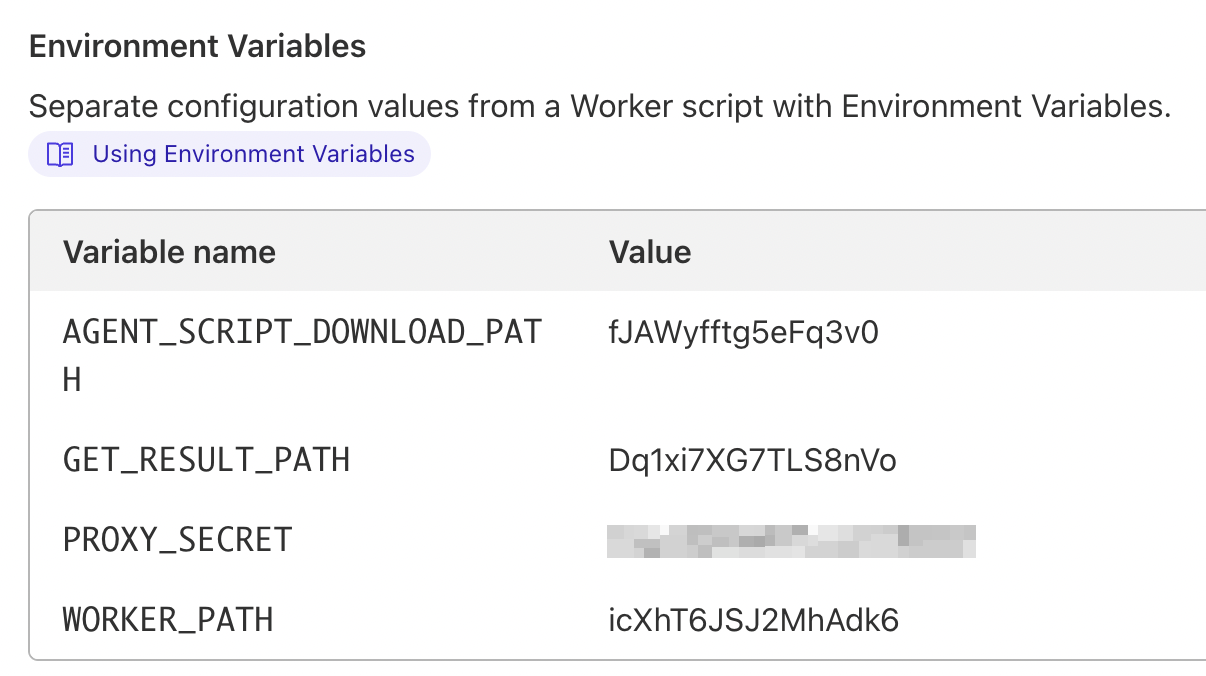Image resolution: width=1206 pixels, height=676 pixels.
Task: Click the table header row area
Action: point(600,251)
